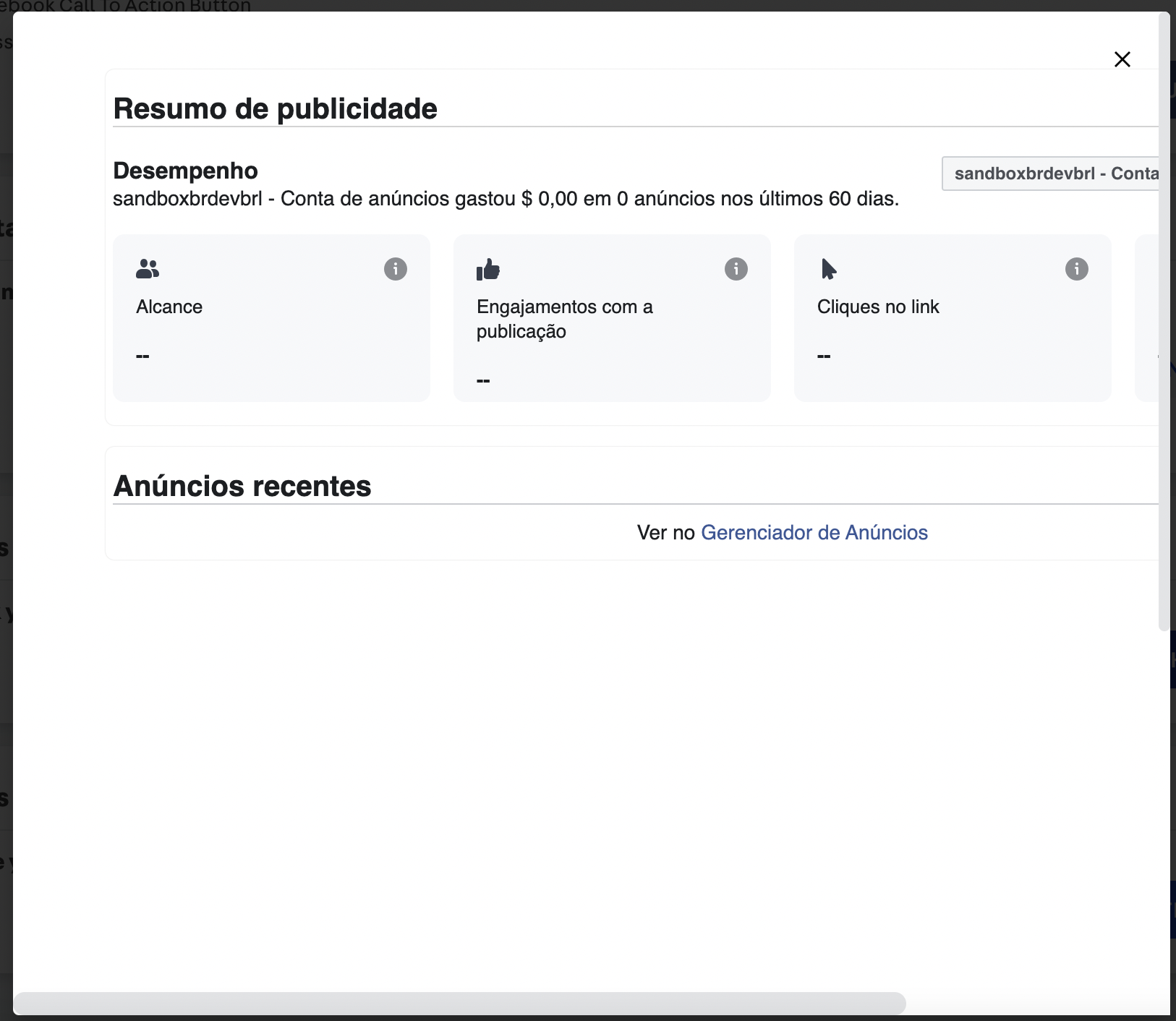
Task: Open the Gerenciador de Anúncios link
Action: 814,532
